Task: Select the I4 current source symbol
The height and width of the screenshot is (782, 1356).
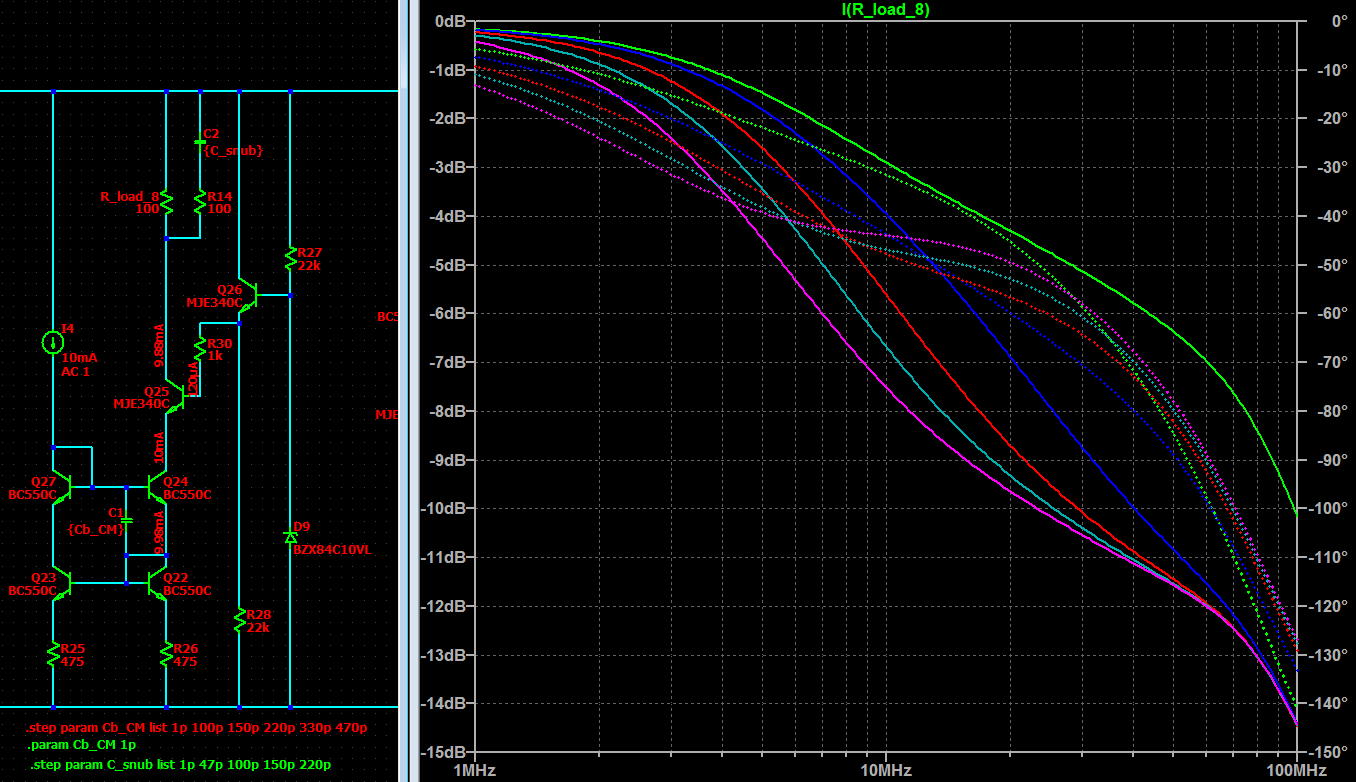Action: tap(52, 343)
